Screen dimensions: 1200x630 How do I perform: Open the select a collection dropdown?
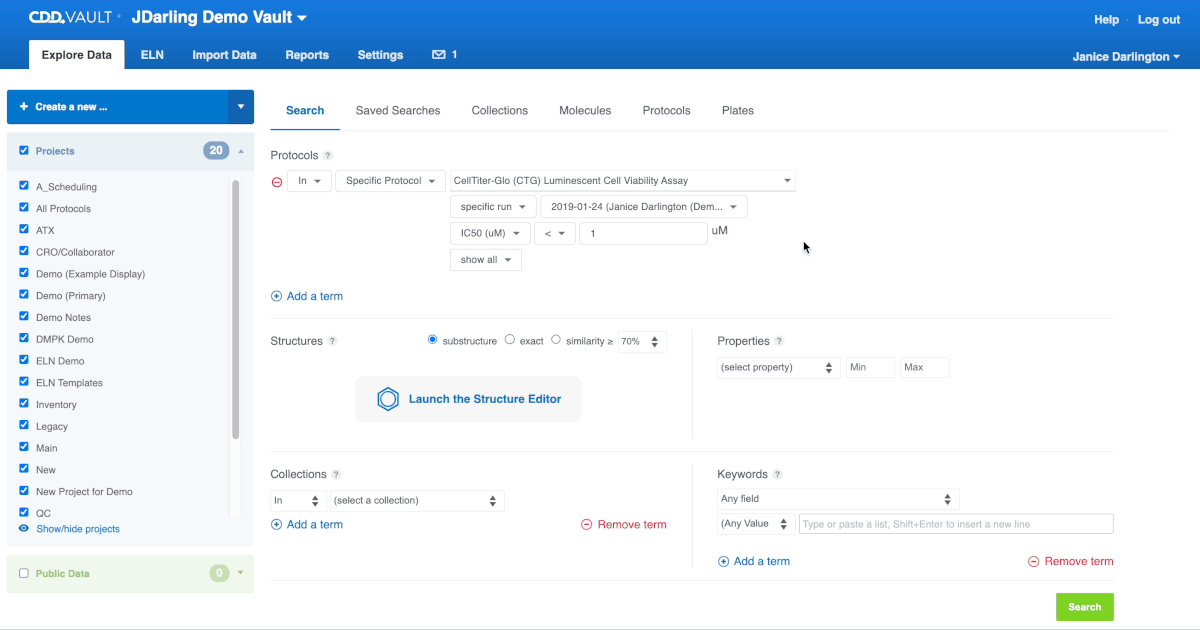(x=417, y=500)
